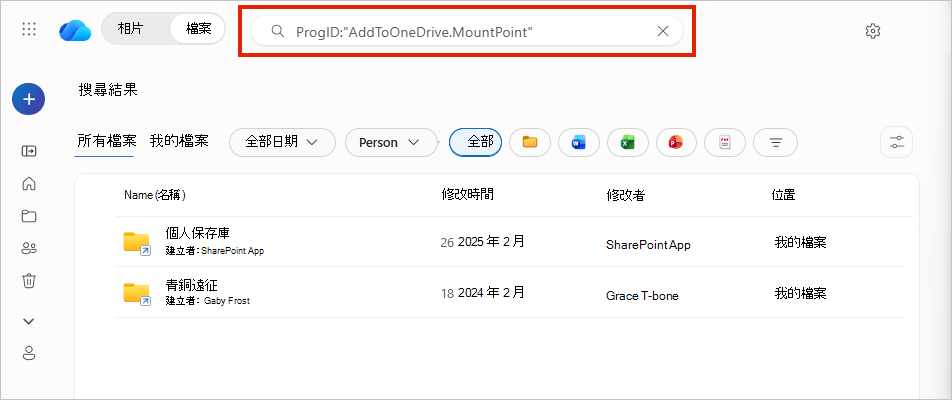The image size is (952, 400).
Task: Open My files sidebar folder icon
Action: click(29, 215)
